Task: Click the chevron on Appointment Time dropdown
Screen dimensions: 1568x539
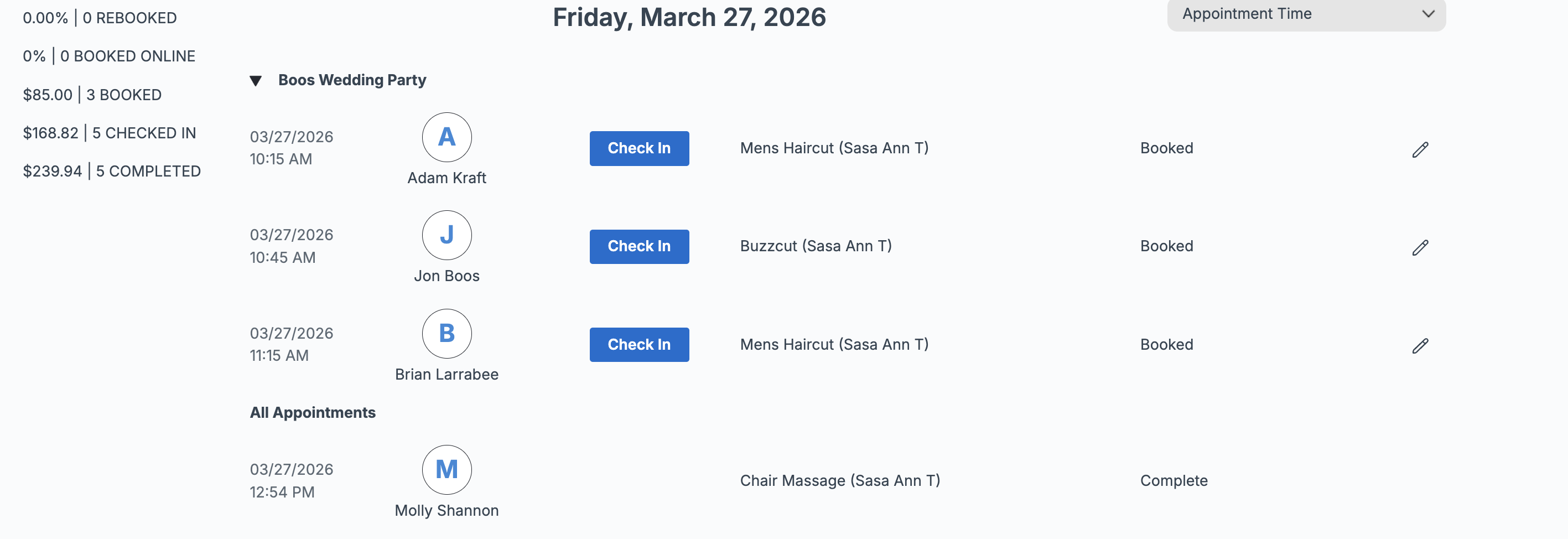Action: [1428, 14]
